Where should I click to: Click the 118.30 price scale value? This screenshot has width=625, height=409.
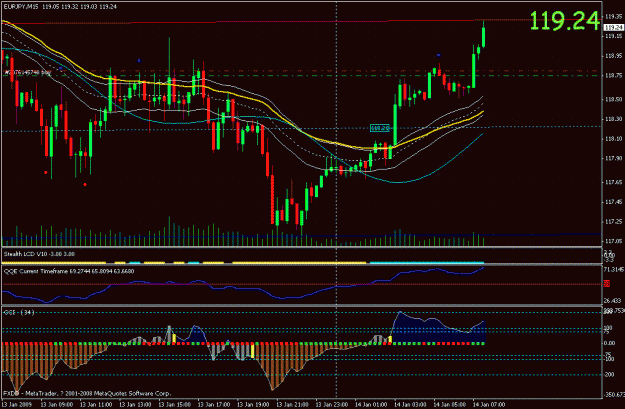(614, 119)
